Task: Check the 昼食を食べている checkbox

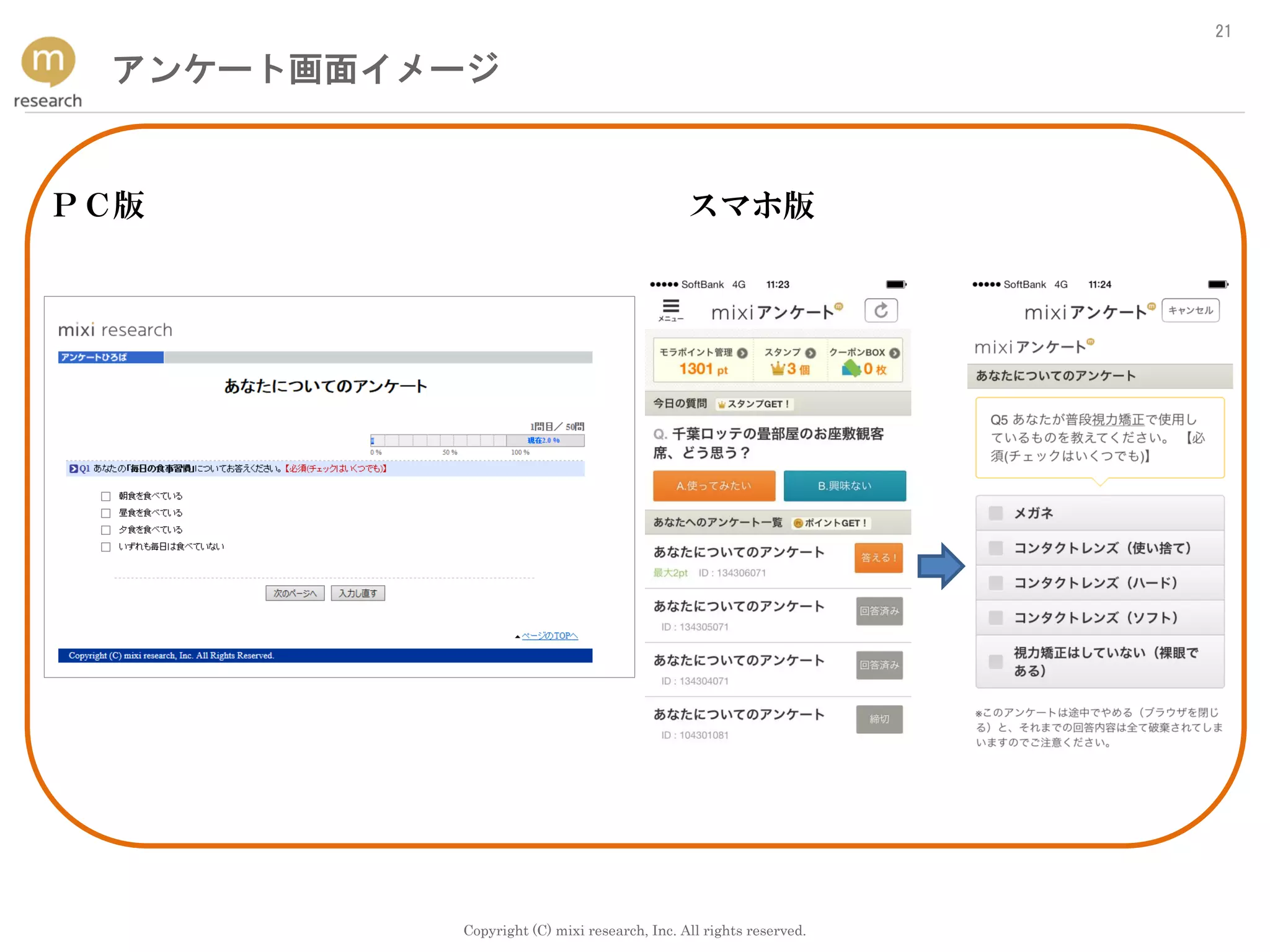Action: [x=106, y=513]
